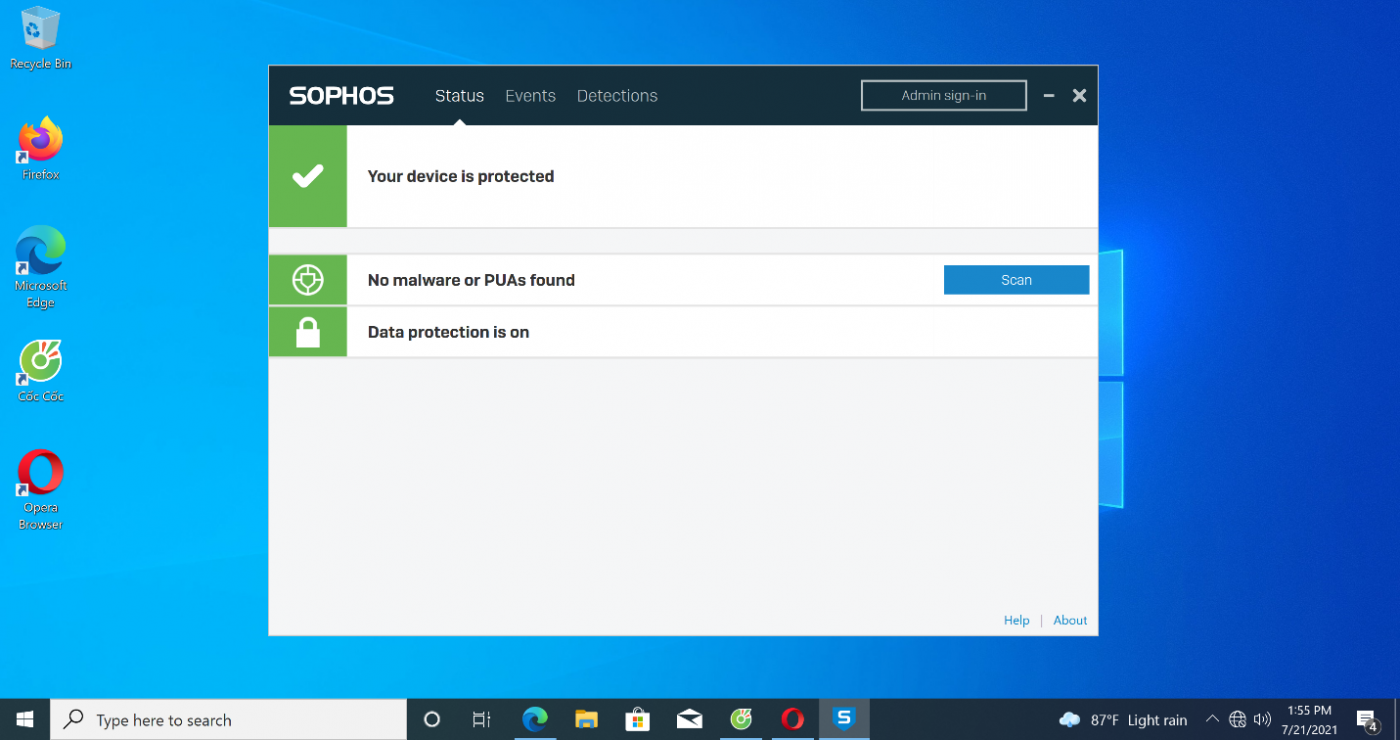The width and height of the screenshot is (1400, 740).
Task: Launch Edge from the taskbar
Action: (535, 719)
